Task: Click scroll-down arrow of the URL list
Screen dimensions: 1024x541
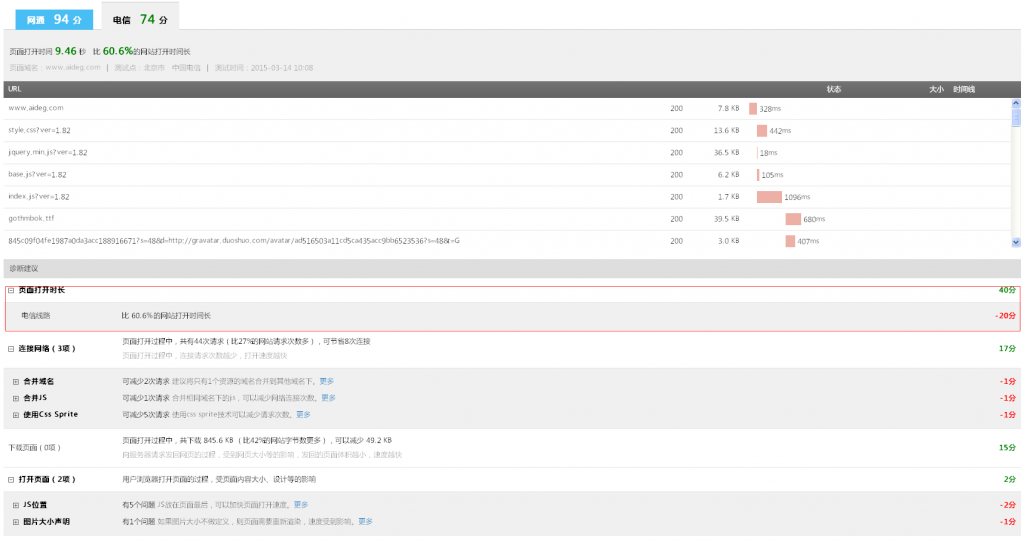Action: point(1016,242)
